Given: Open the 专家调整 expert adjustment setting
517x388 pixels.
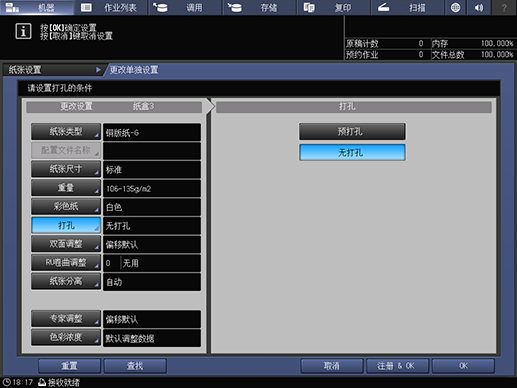Looking at the screenshot, I should pyautogui.click(x=66, y=319).
